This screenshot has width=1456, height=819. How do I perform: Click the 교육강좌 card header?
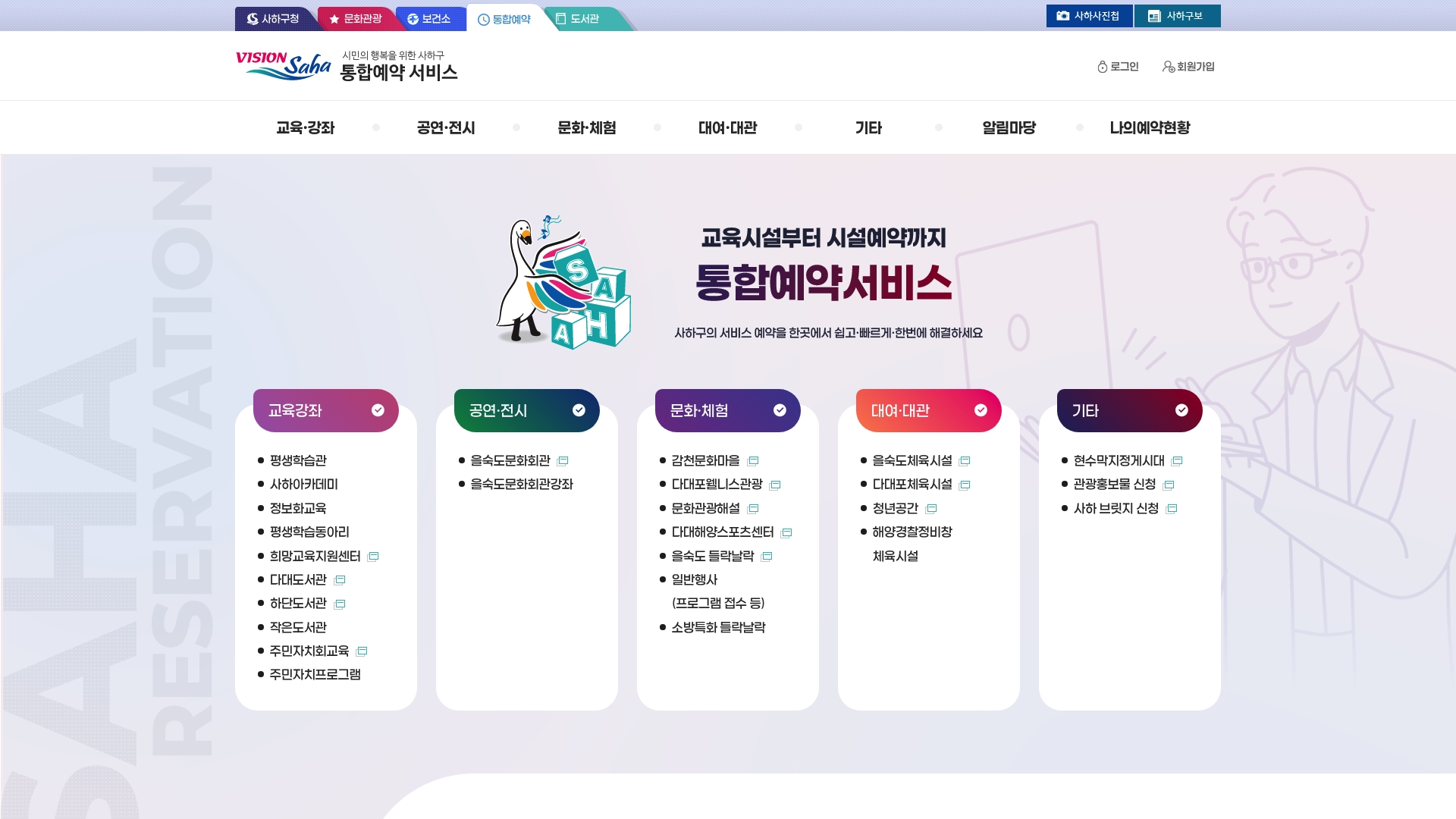326,410
